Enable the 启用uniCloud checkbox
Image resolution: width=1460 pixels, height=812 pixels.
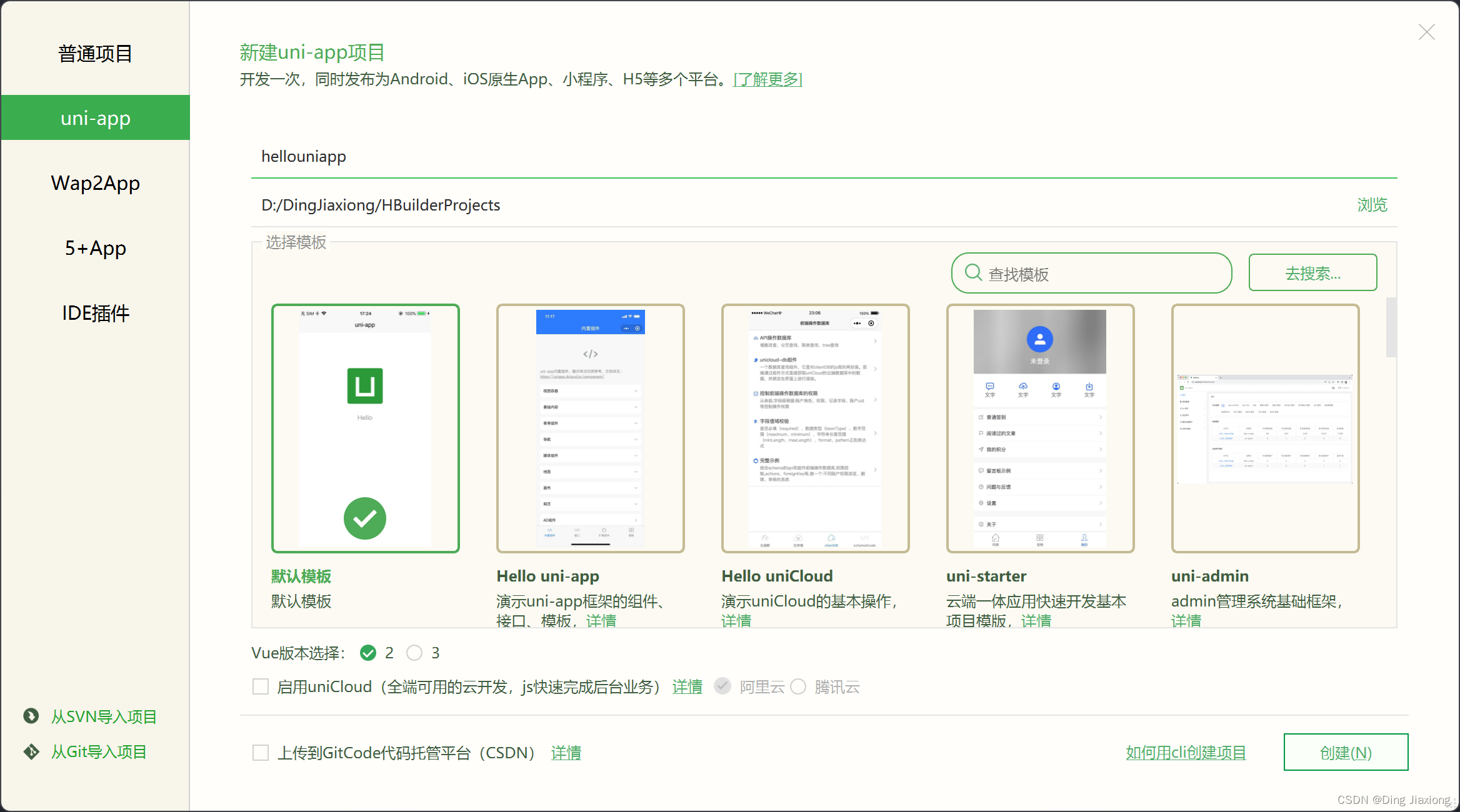tap(261, 686)
